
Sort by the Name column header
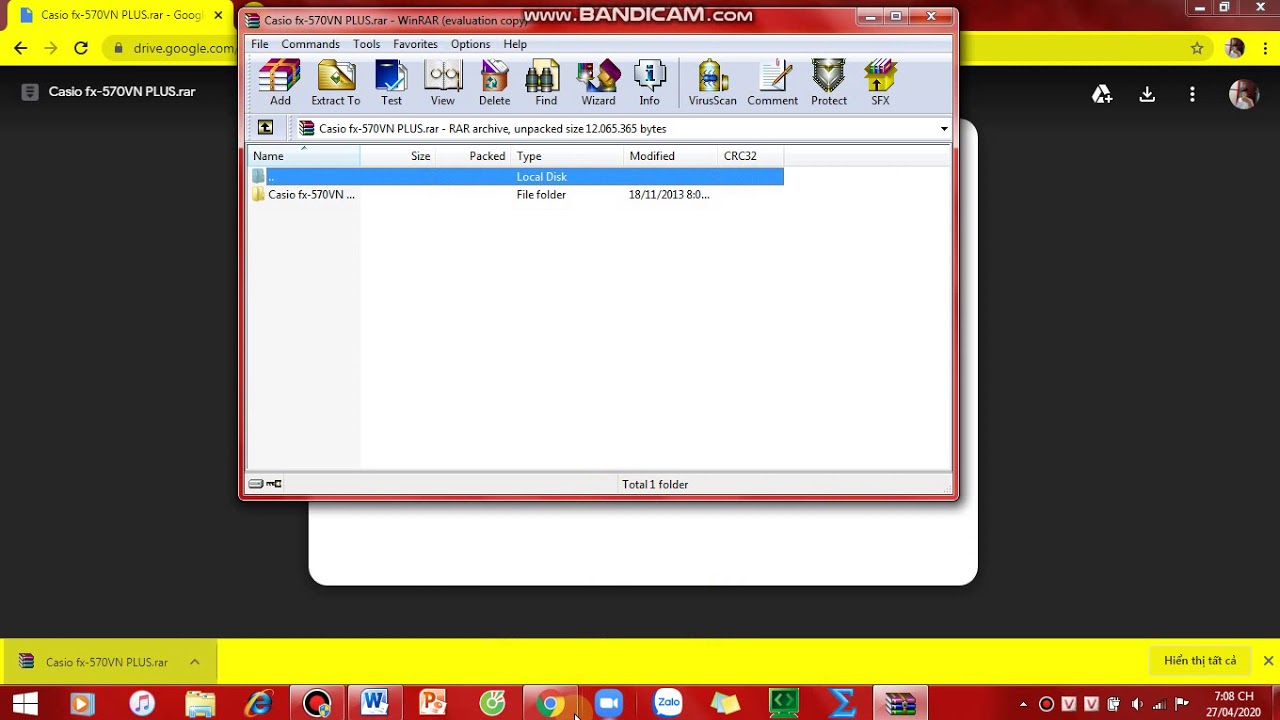304,156
